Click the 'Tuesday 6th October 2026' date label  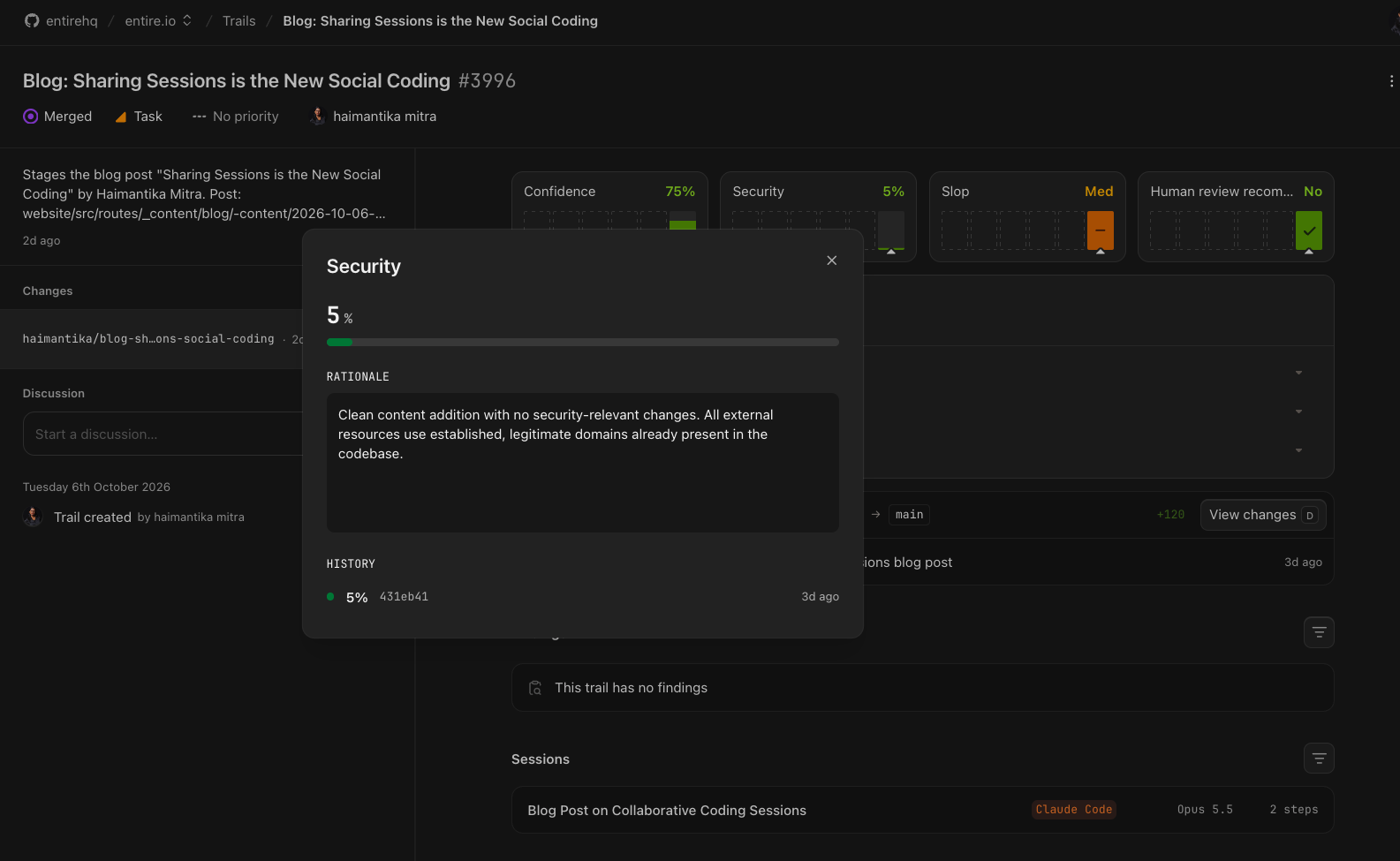(x=96, y=487)
